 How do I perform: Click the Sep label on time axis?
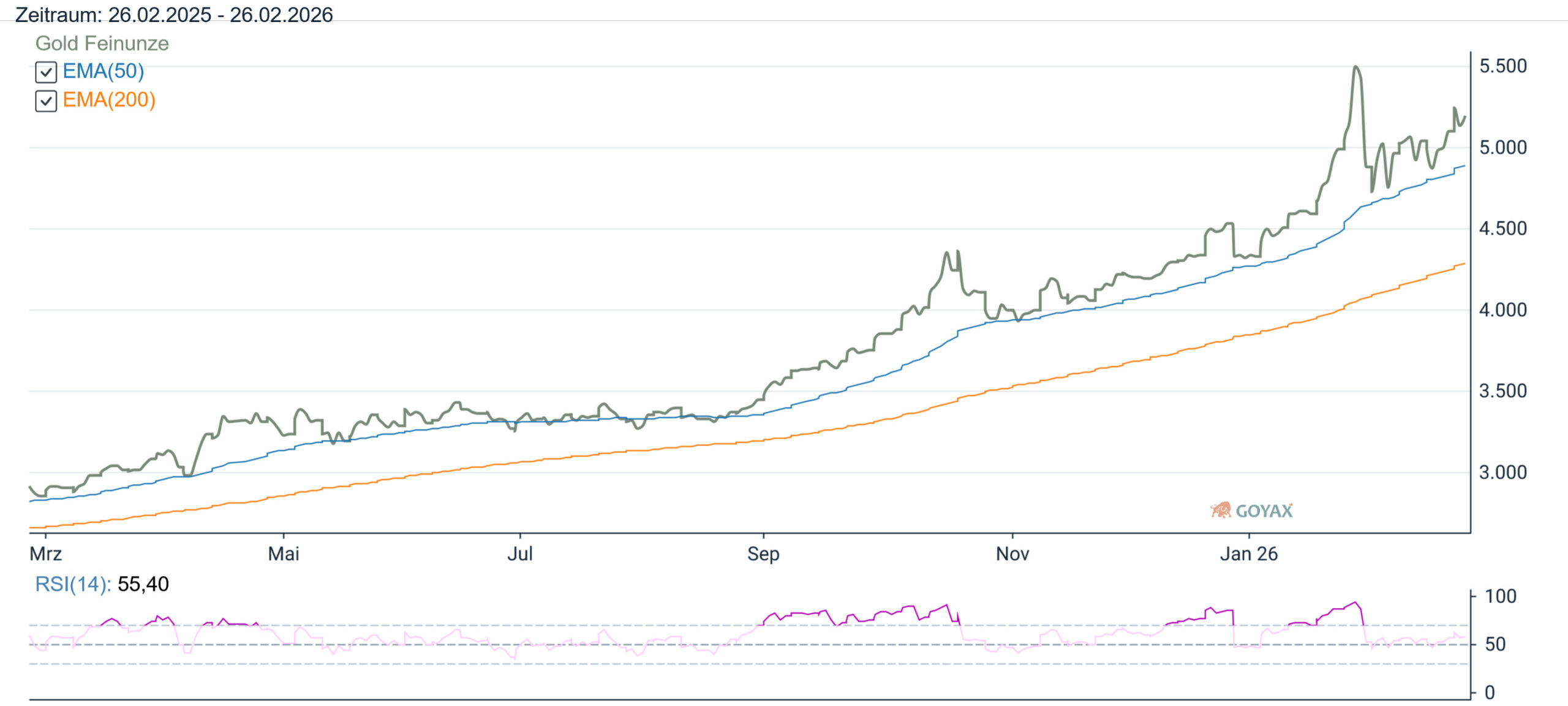coord(763,554)
